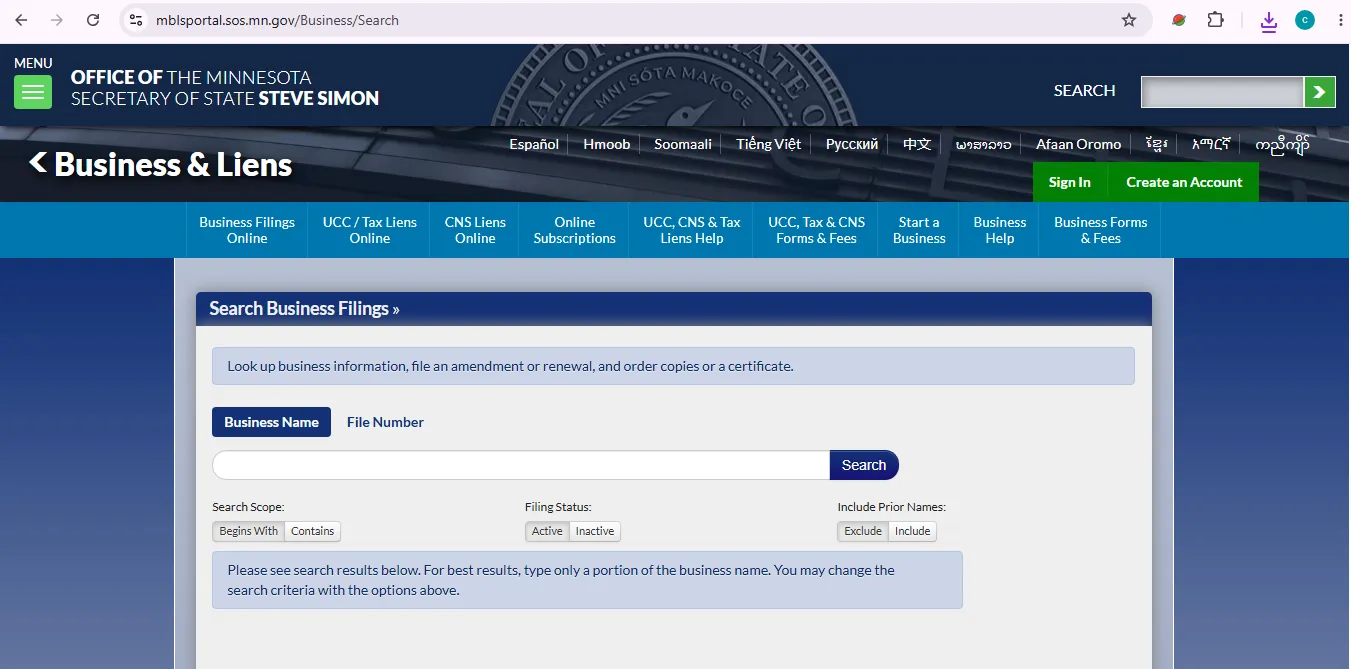
Task: Switch language to Español
Action: (x=534, y=144)
